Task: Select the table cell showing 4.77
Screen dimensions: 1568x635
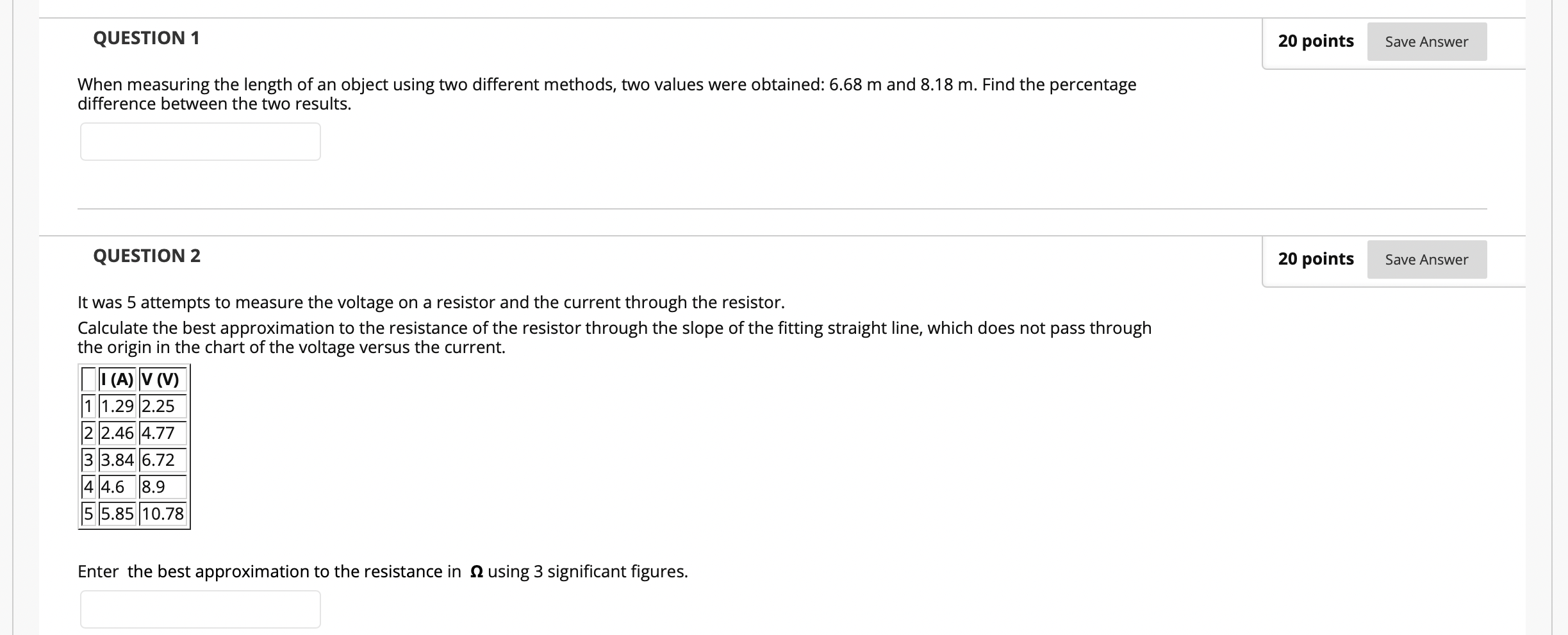Action: coord(158,433)
